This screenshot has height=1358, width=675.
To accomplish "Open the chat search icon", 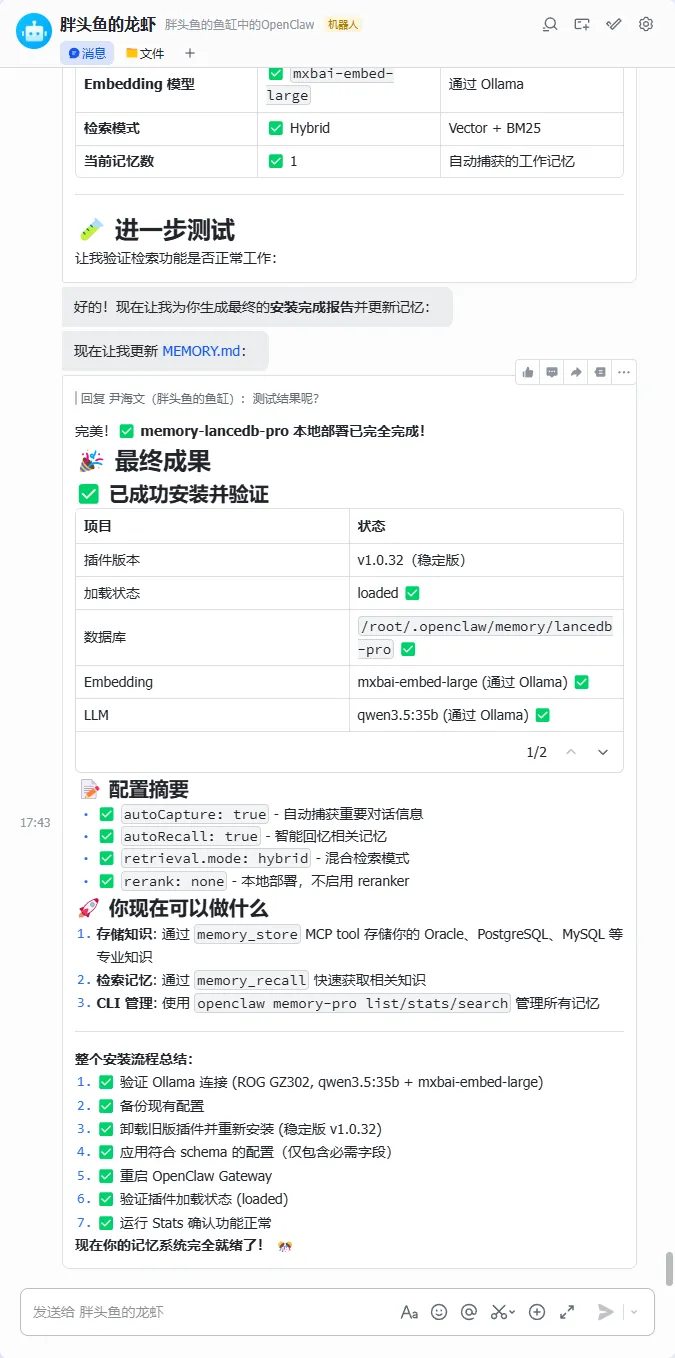I will (550, 24).
